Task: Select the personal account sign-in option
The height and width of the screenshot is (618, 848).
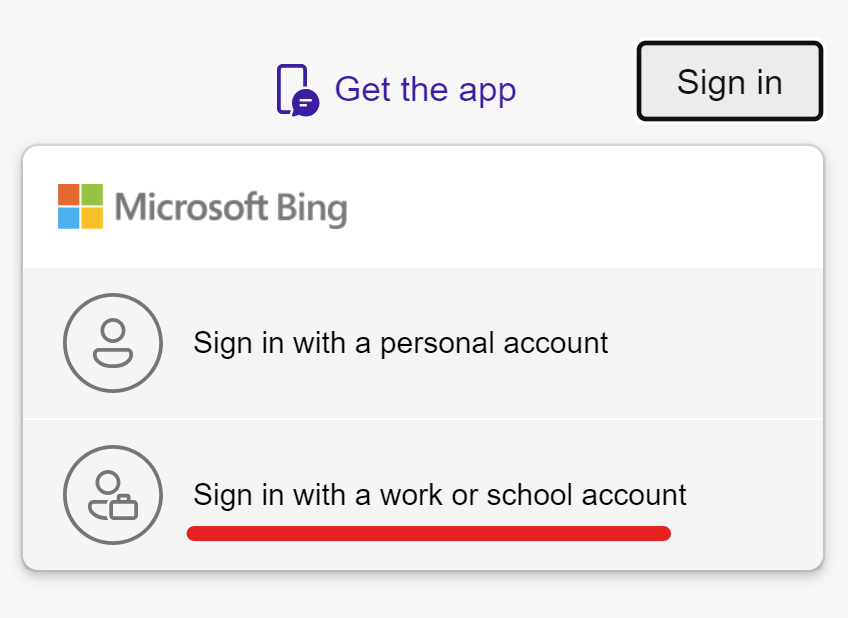Action: 398,343
